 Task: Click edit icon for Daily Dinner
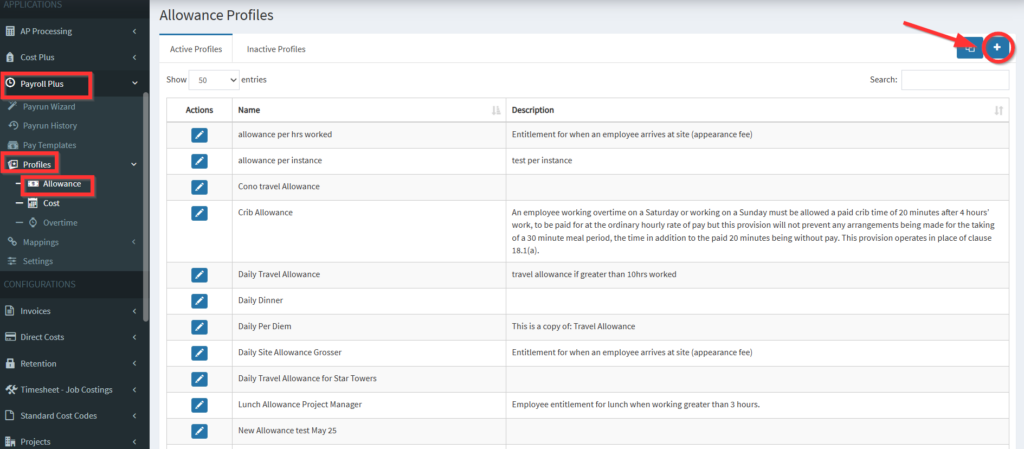[199, 300]
